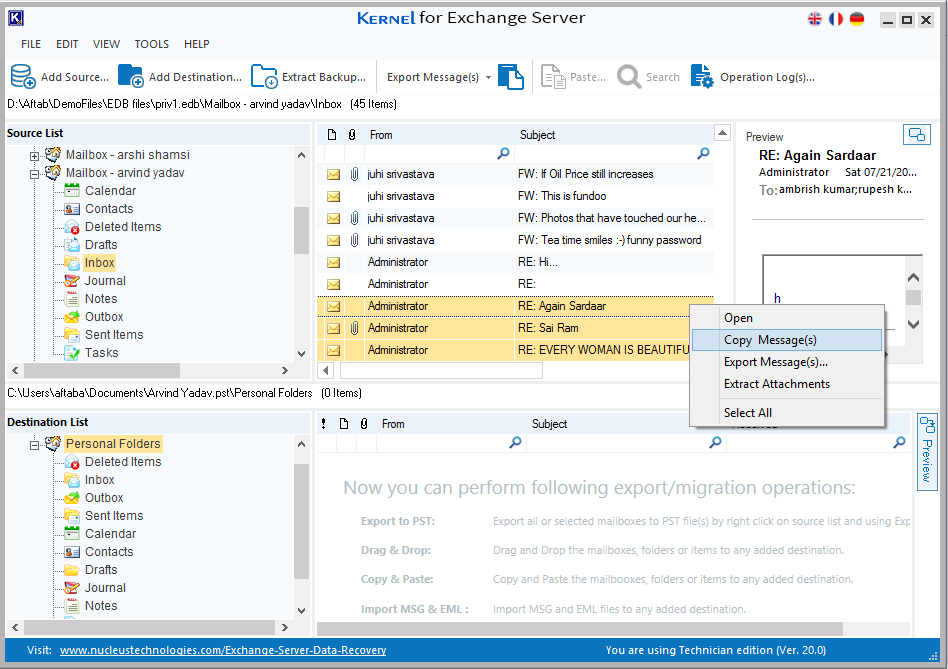The width and height of the screenshot is (948, 669).
Task: Click the destination Subject column search magnifier
Action: [x=715, y=442]
